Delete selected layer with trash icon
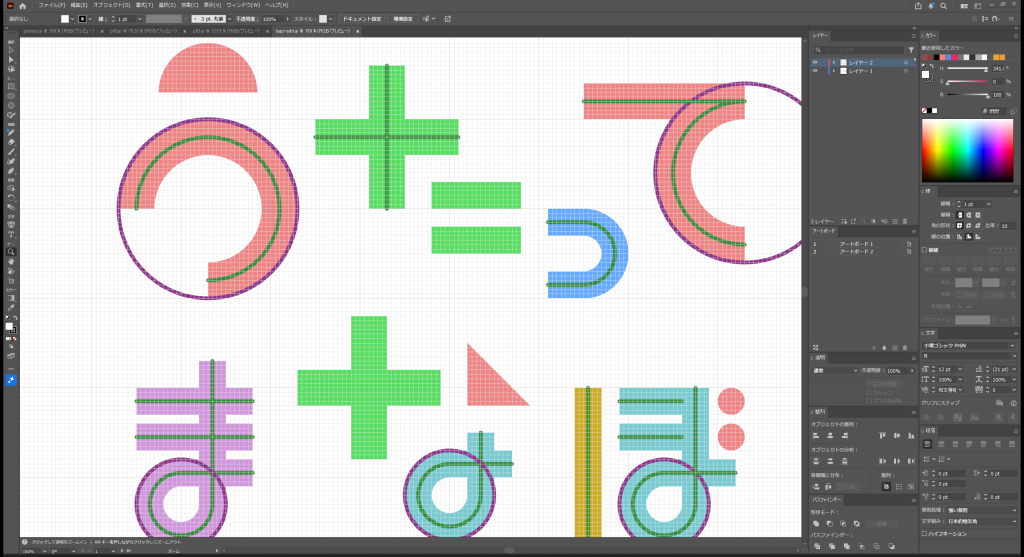This screenshot has width=1024, height=557. 904,221
